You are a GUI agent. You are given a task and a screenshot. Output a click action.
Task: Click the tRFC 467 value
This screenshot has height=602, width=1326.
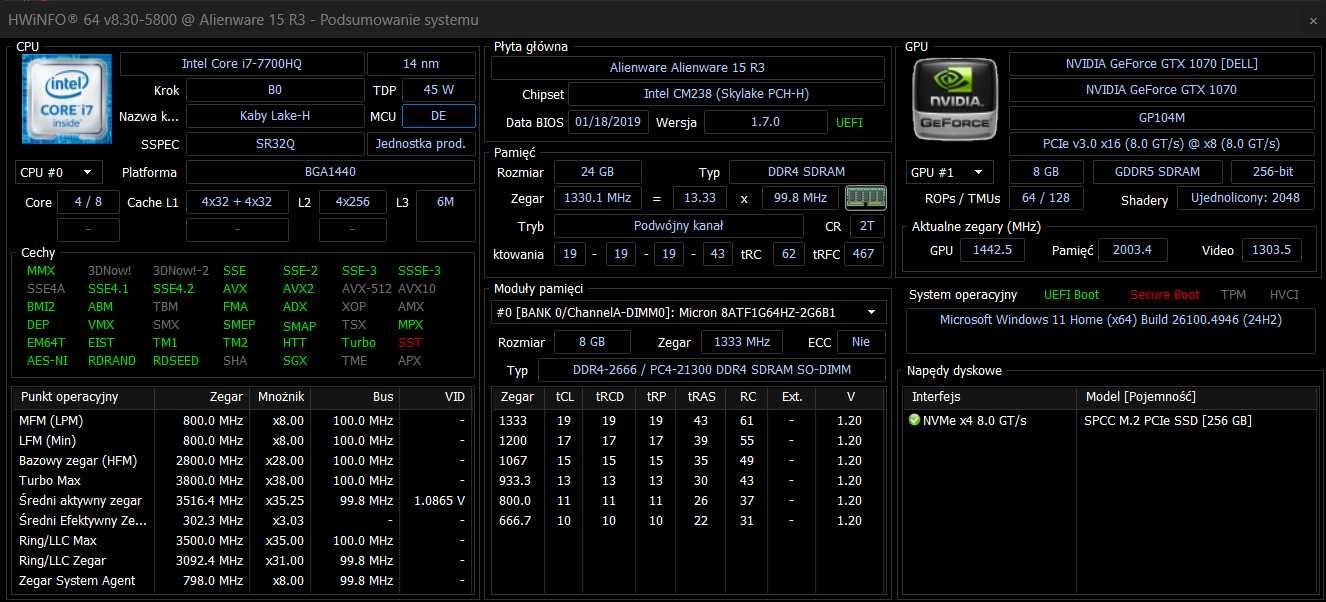click(x=866, y=254)
